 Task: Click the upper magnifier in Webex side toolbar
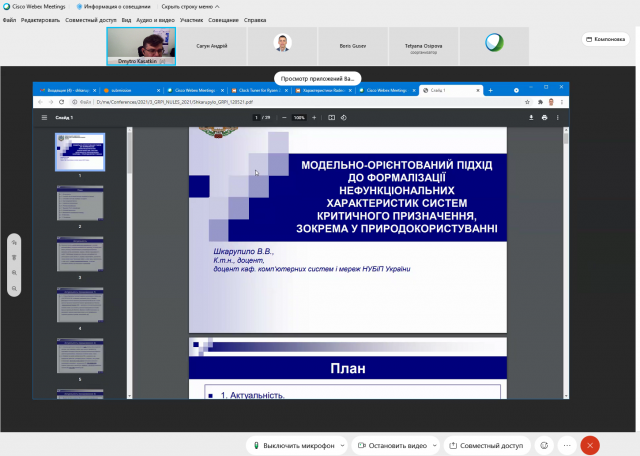(x=14, y=273)
